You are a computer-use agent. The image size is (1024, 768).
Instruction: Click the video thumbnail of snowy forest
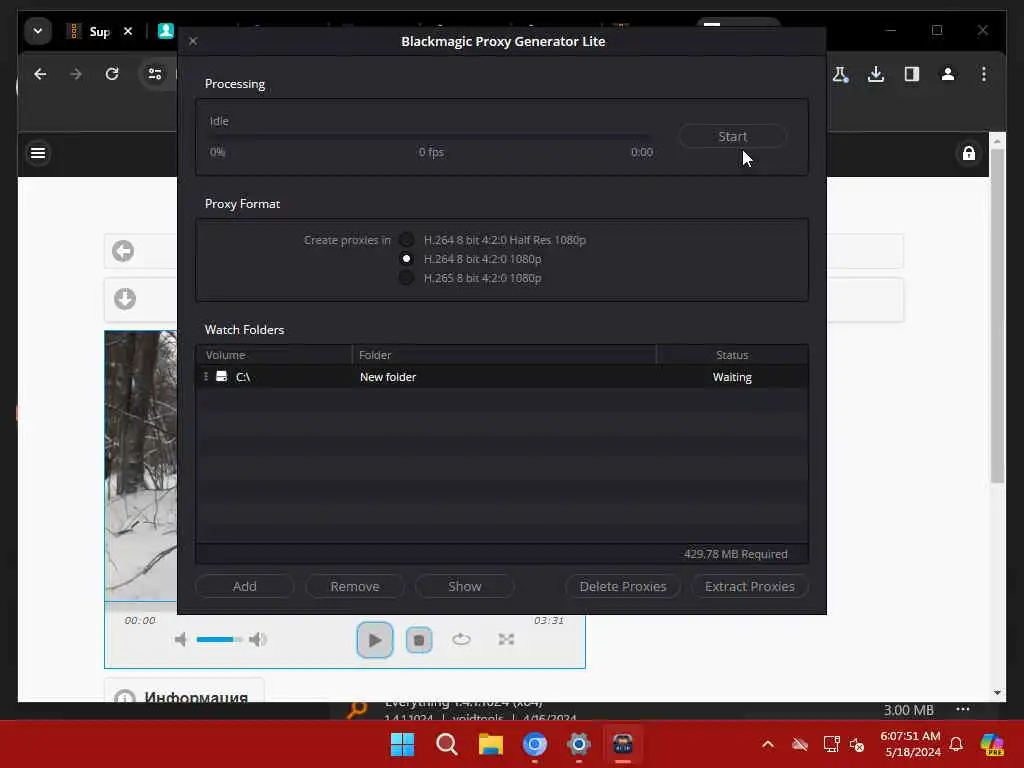(x=140, y=465)
